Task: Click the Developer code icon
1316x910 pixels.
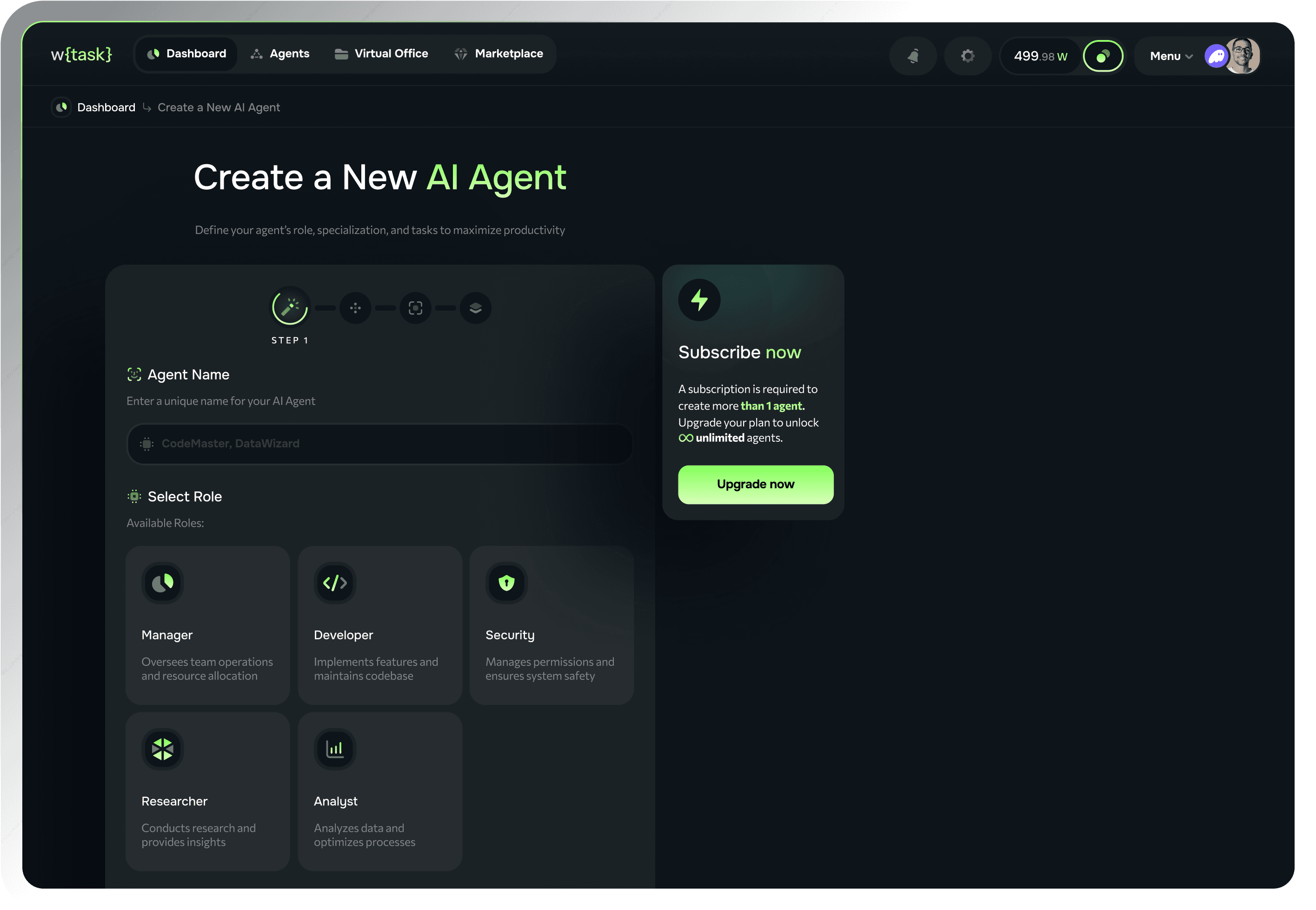Action: pos(335,583)
